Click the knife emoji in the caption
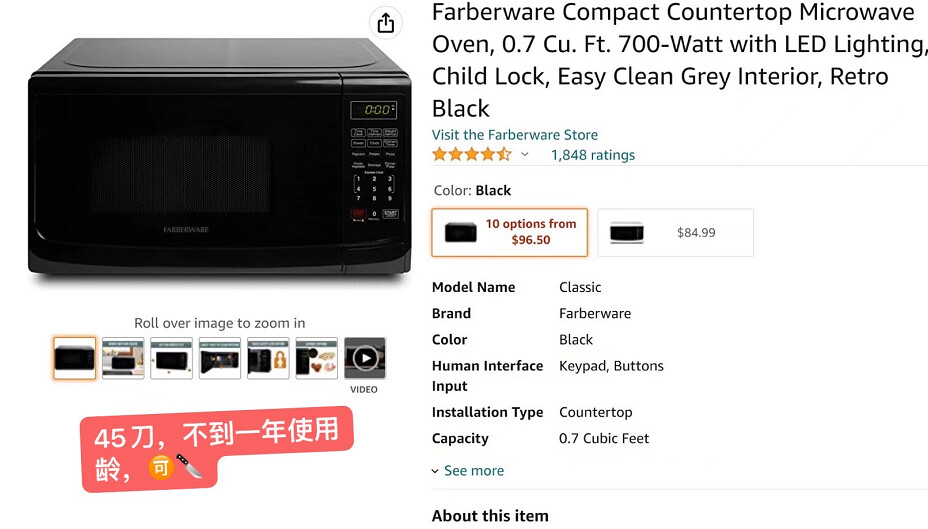Viewport: 928px width, 529px height. click(x=190, y=466)
